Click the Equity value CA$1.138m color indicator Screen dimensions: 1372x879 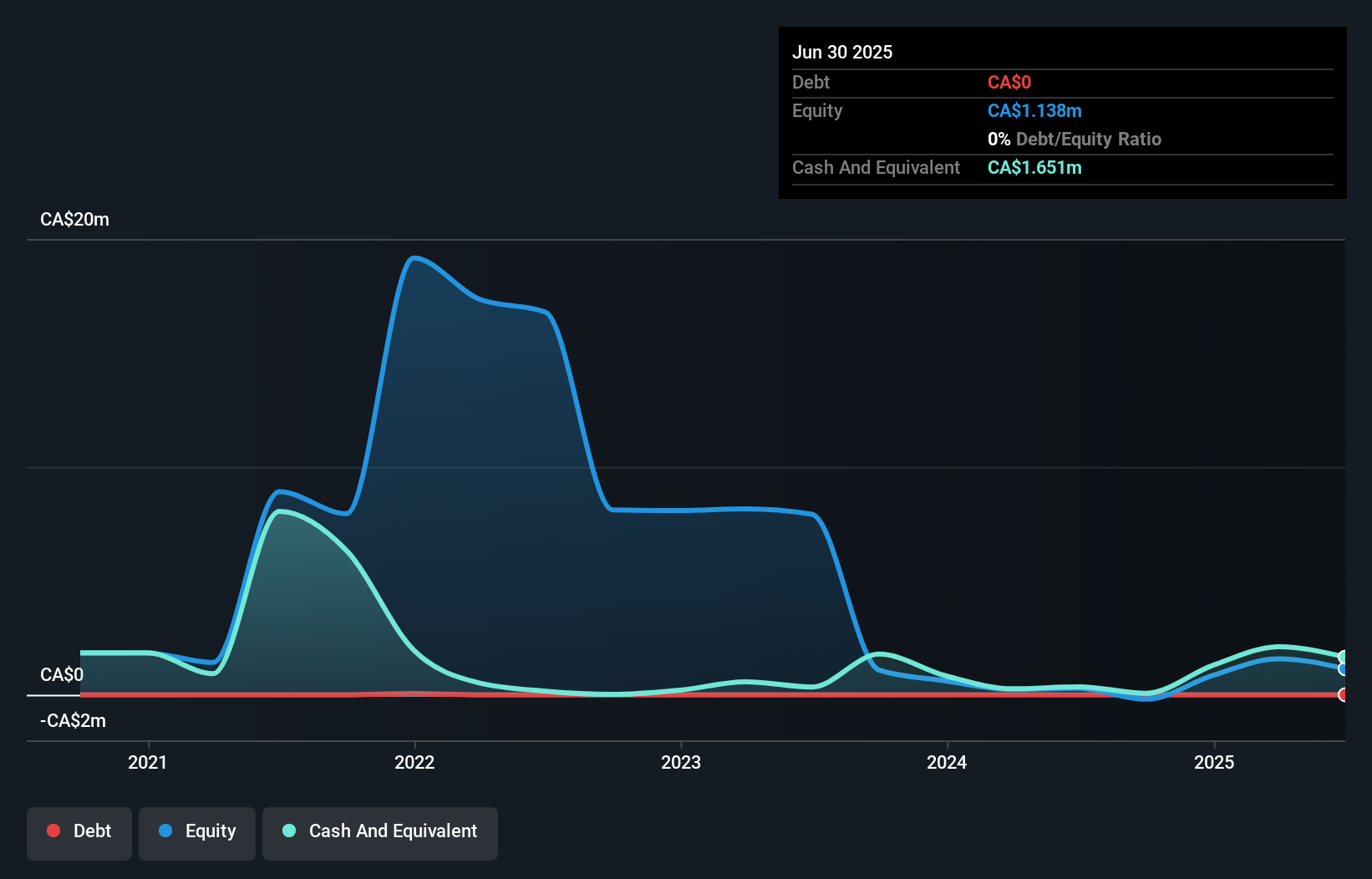pos(1034,110)
